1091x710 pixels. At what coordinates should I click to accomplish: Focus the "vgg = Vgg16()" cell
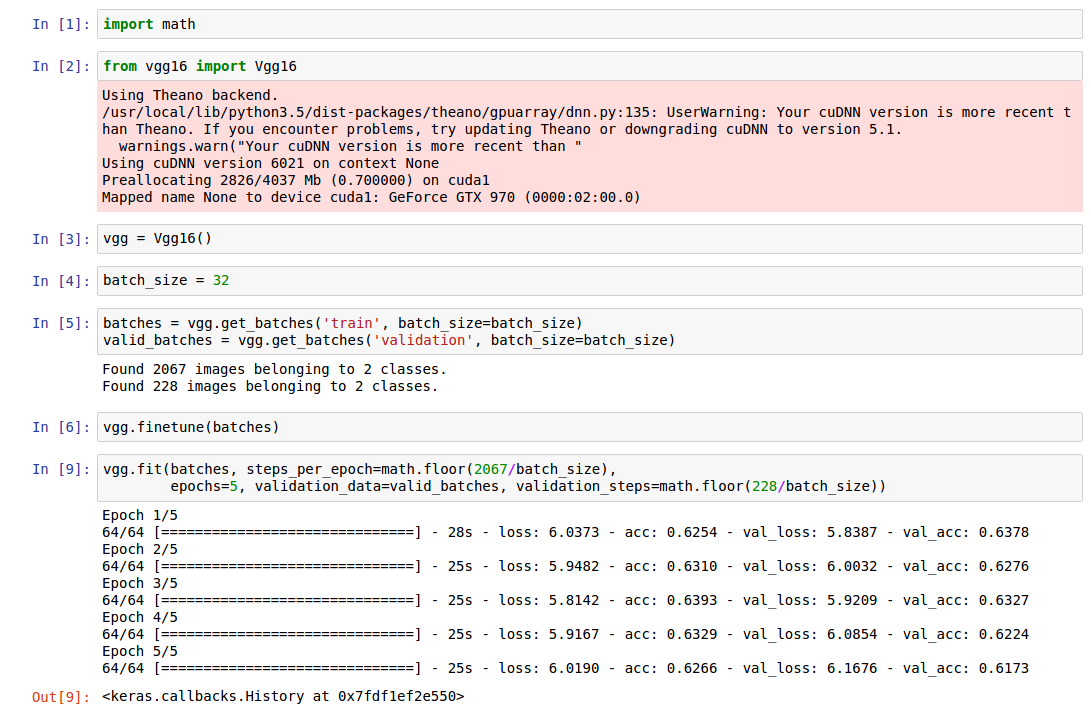tap(590, 239)
